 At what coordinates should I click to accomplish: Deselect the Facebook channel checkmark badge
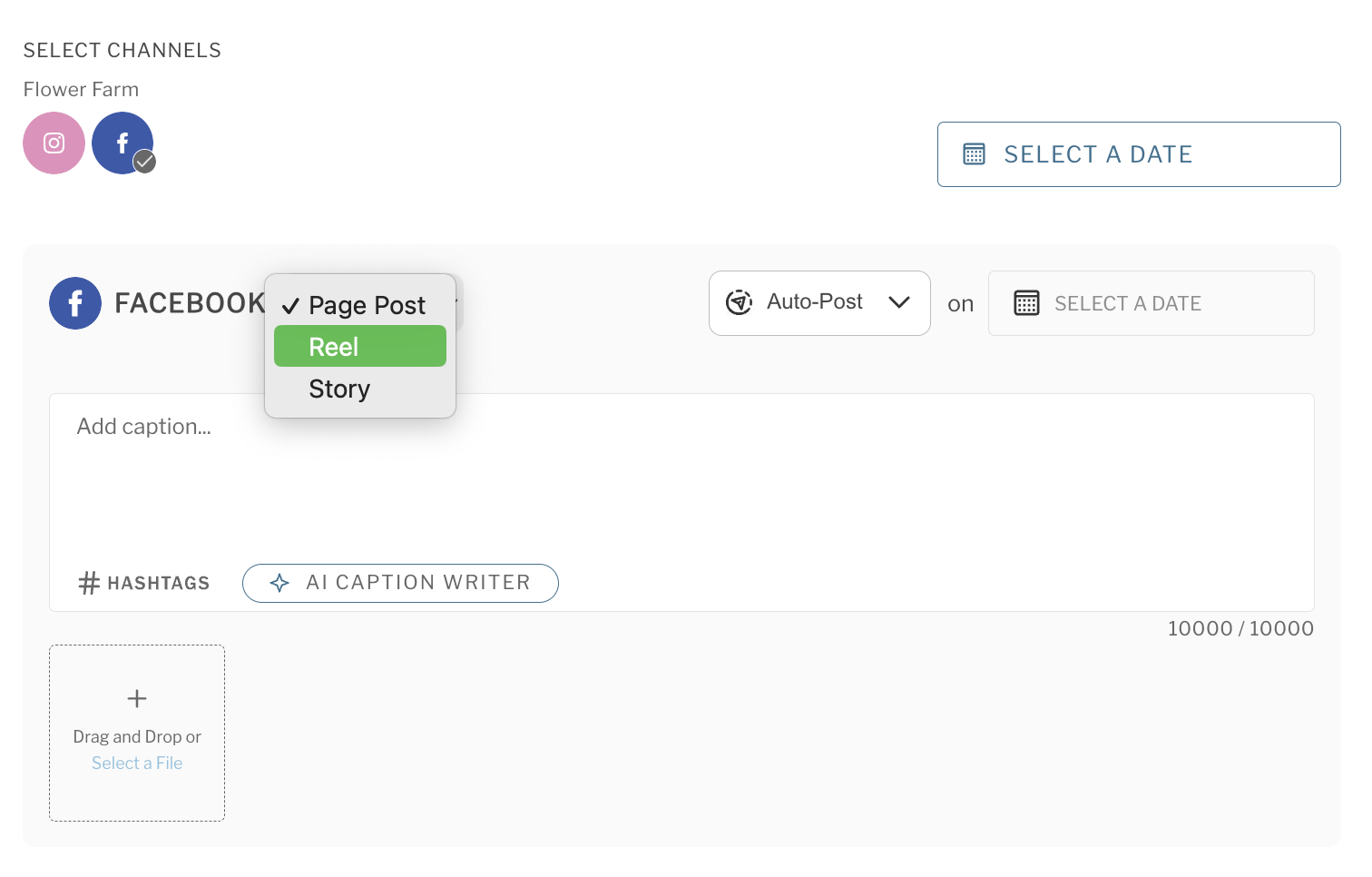coord(145,162)
